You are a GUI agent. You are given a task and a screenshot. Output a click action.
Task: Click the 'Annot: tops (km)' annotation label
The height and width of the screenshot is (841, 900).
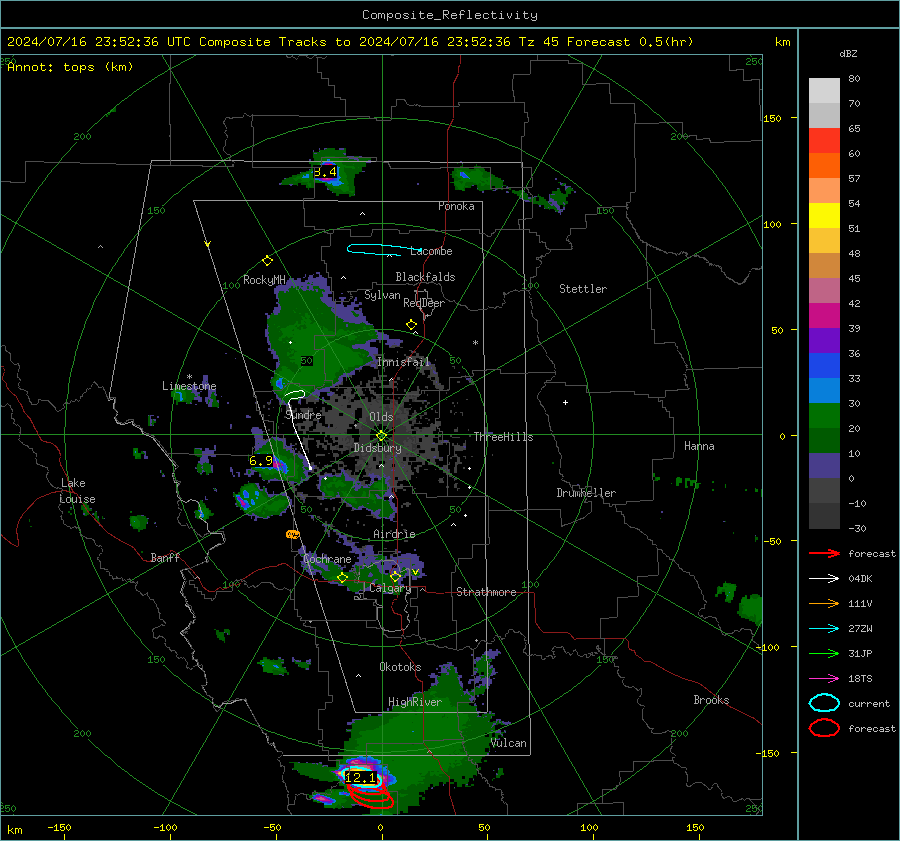point(70,67)
